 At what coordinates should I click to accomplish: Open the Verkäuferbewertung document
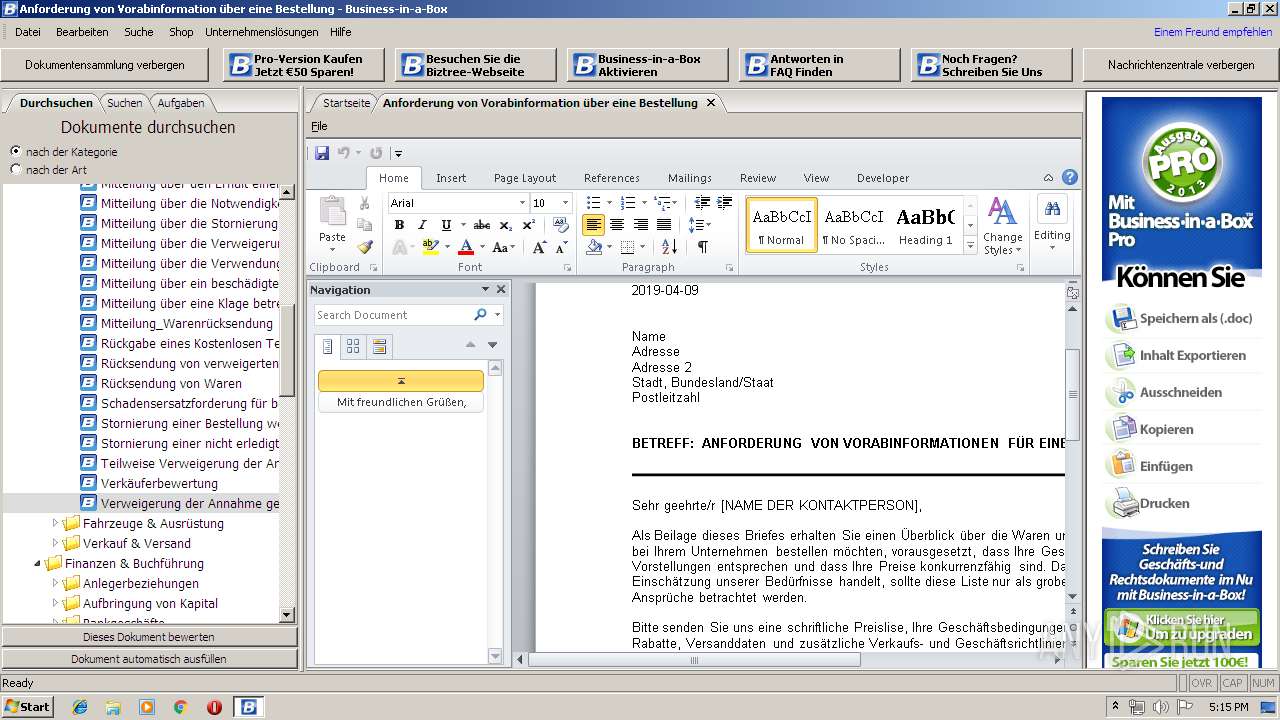click(159, 483)
